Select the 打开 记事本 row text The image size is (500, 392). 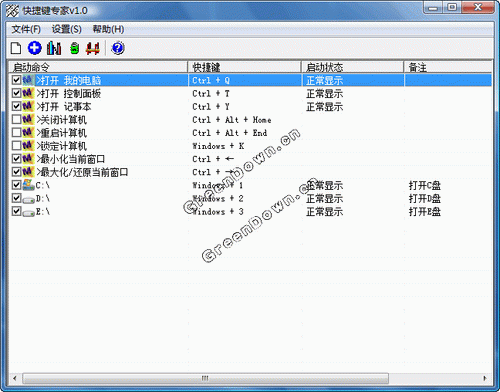64,107
